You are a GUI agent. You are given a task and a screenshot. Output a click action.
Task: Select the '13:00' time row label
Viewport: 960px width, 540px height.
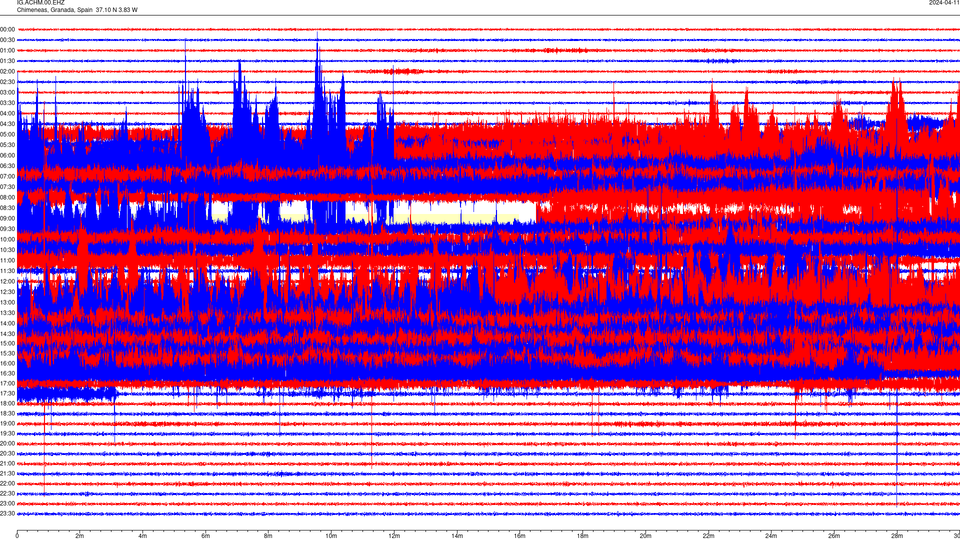point(7,302)
